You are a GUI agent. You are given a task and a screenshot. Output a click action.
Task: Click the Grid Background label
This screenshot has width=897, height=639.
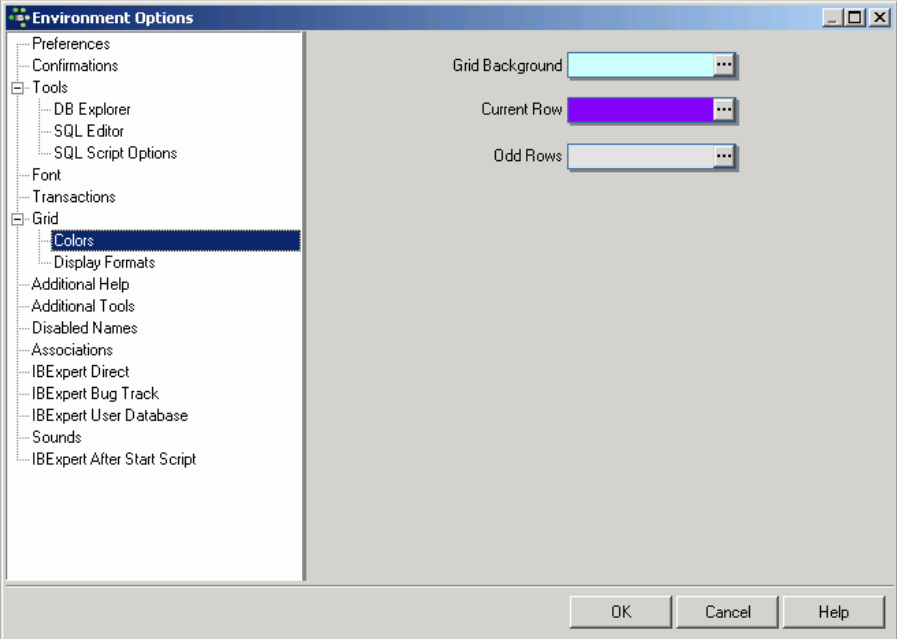[507, 66]
